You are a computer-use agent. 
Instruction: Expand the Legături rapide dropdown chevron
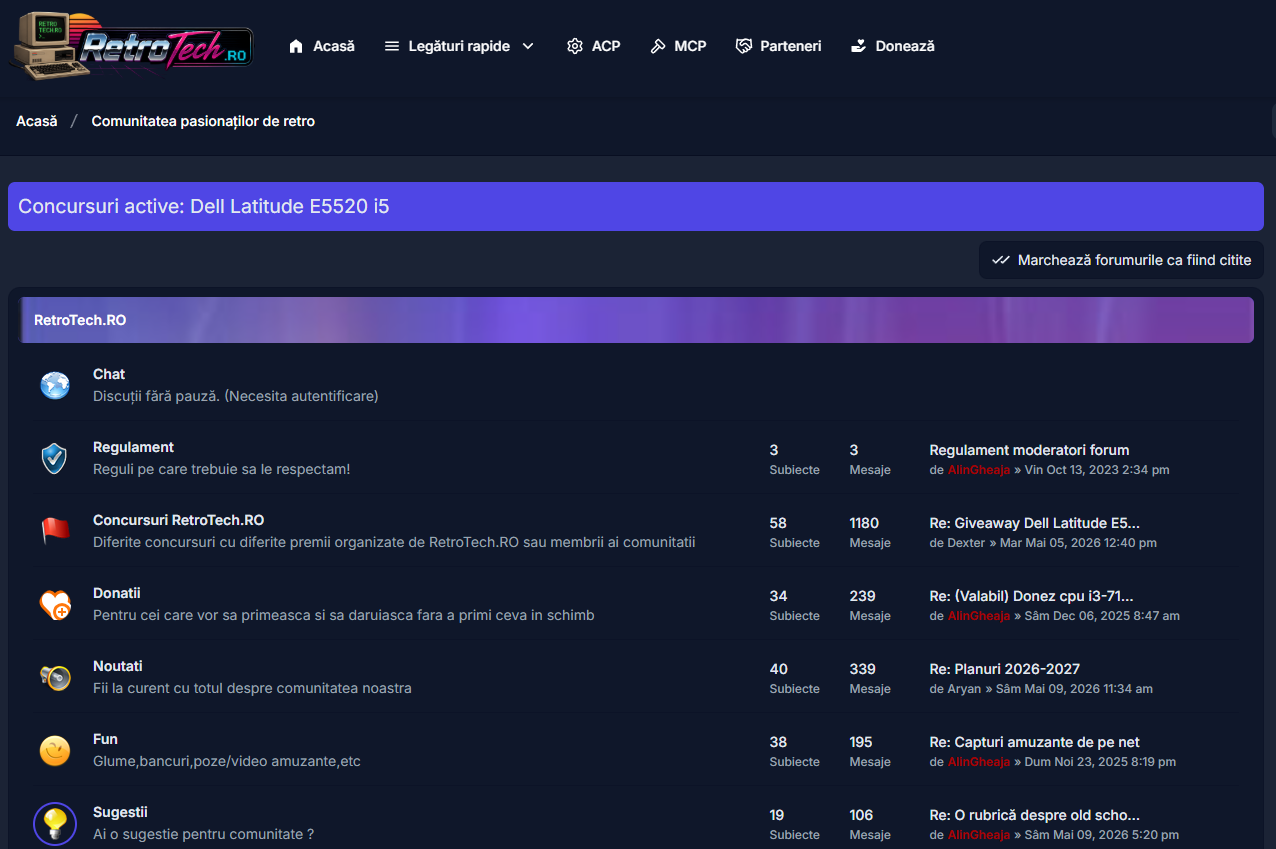528,46
